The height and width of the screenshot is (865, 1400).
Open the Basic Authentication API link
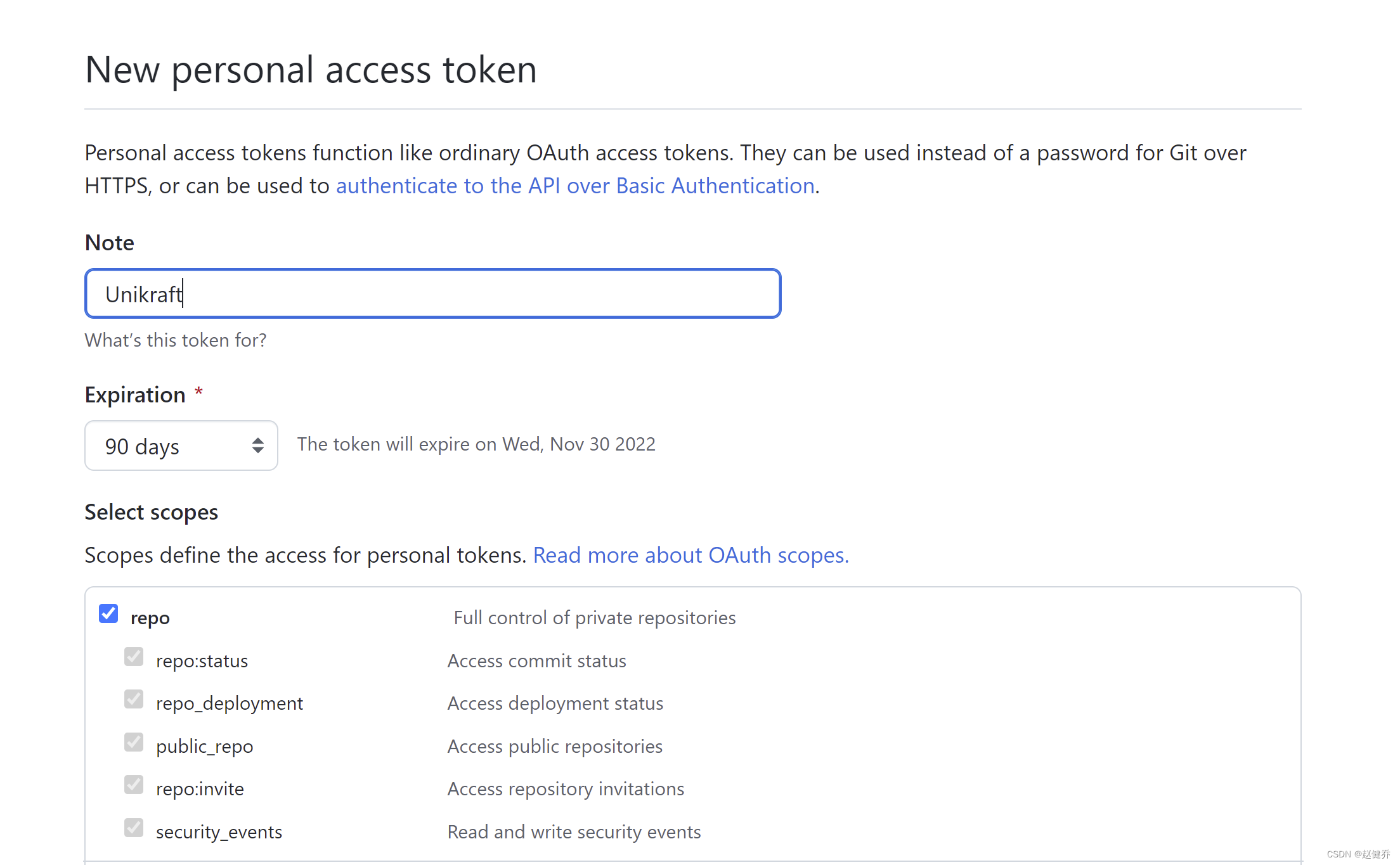click(x=574, y=186)
